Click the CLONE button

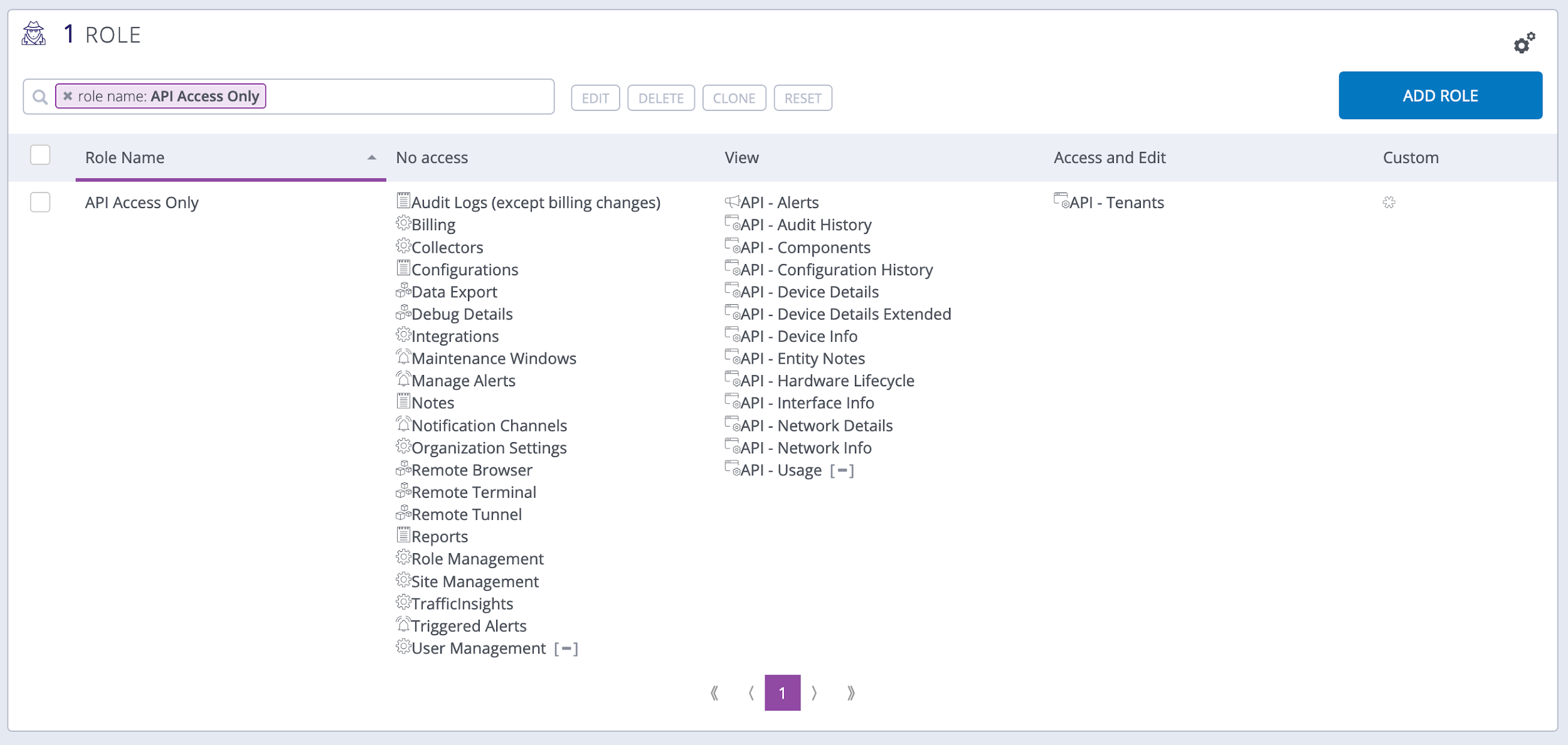pos(734,98)
